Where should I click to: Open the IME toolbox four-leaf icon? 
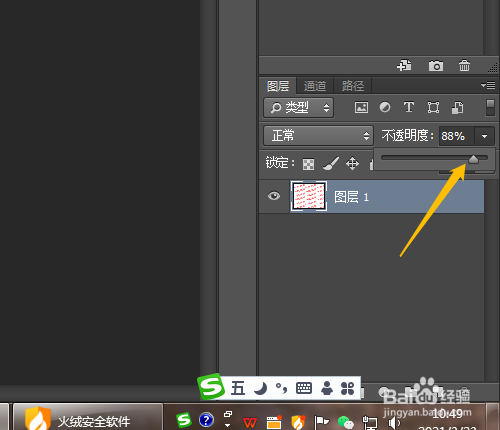[347, 388]
